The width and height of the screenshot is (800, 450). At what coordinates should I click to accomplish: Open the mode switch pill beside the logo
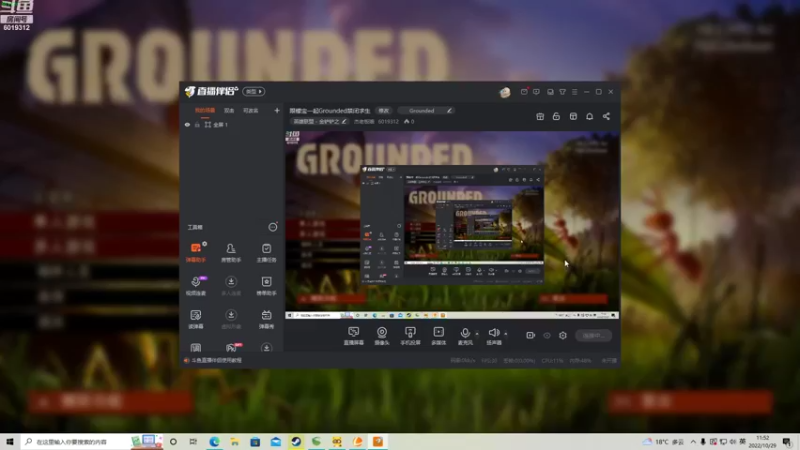click(254, 91)
